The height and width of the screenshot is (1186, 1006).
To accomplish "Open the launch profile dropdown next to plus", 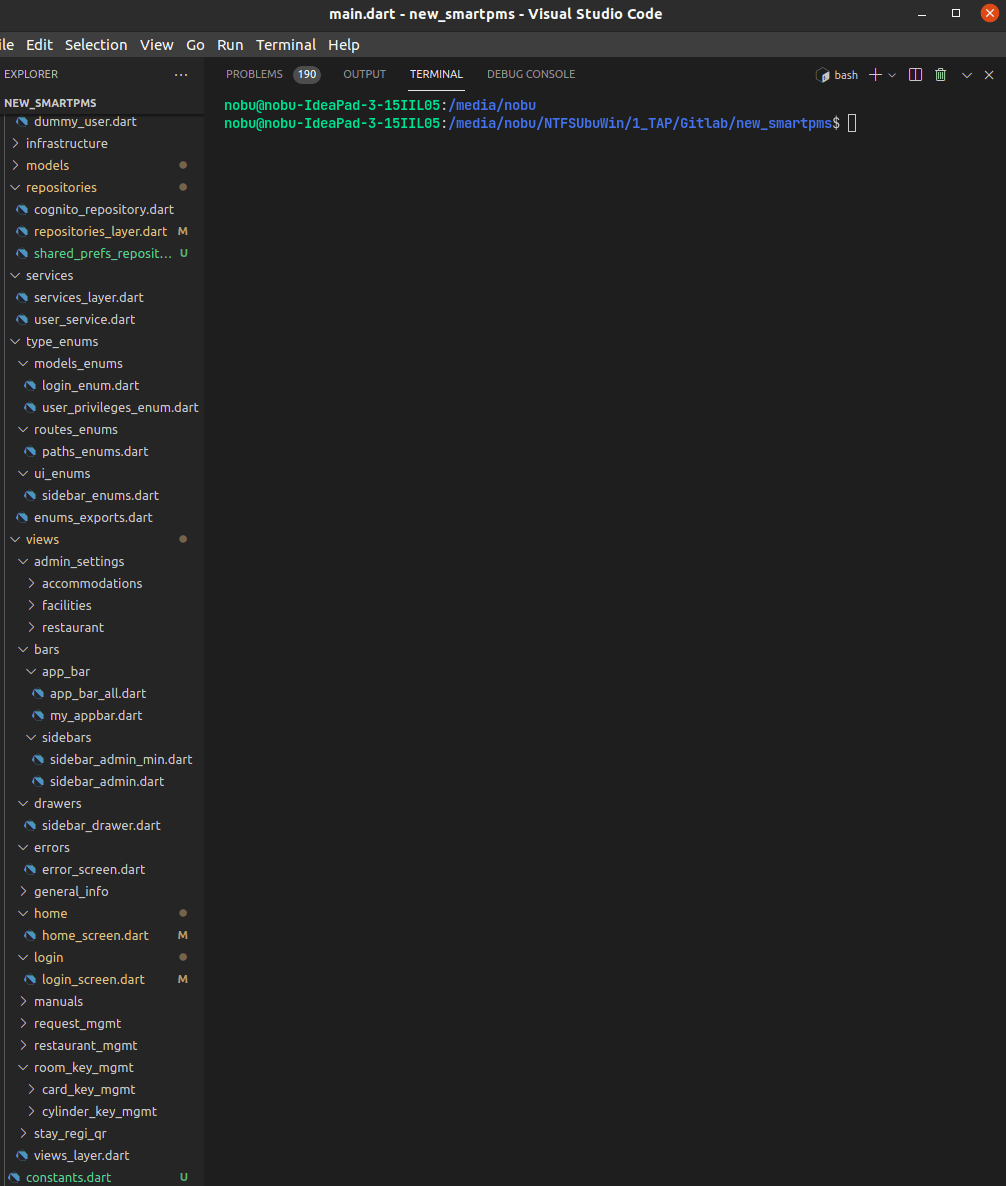I will [x=892, y=75].
